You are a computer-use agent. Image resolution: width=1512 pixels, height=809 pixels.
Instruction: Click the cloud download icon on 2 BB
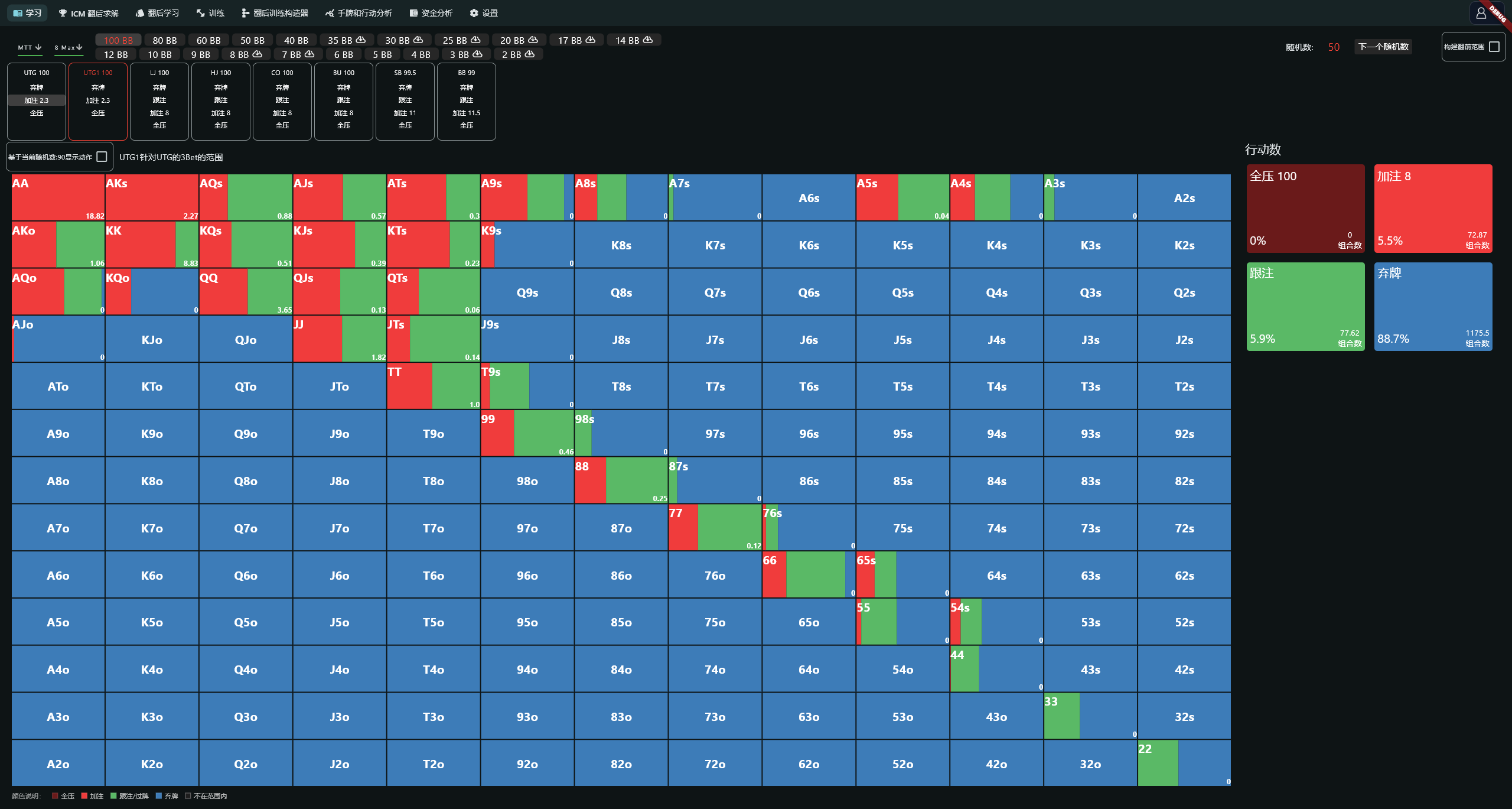tap(530, 54)
